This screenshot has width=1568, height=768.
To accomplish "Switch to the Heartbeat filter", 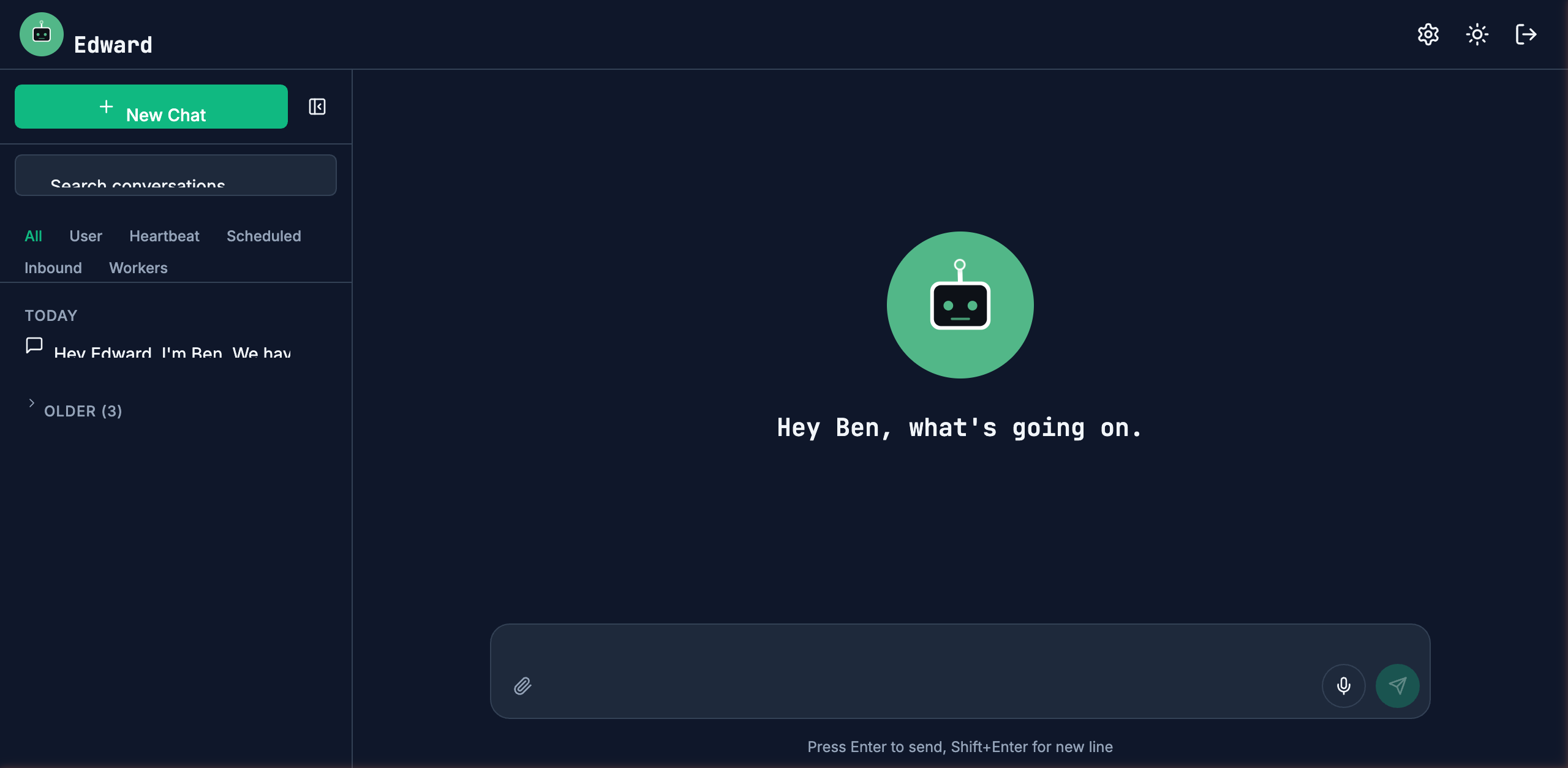I will pyautogui.click(x=164, y=236).
